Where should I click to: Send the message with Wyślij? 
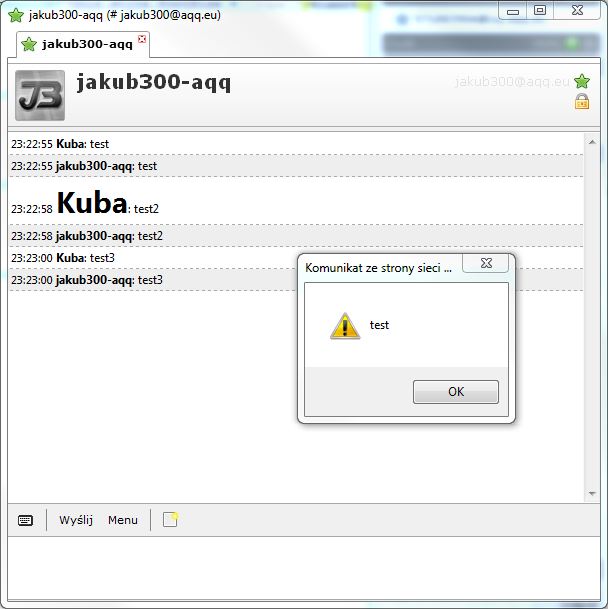76,520
